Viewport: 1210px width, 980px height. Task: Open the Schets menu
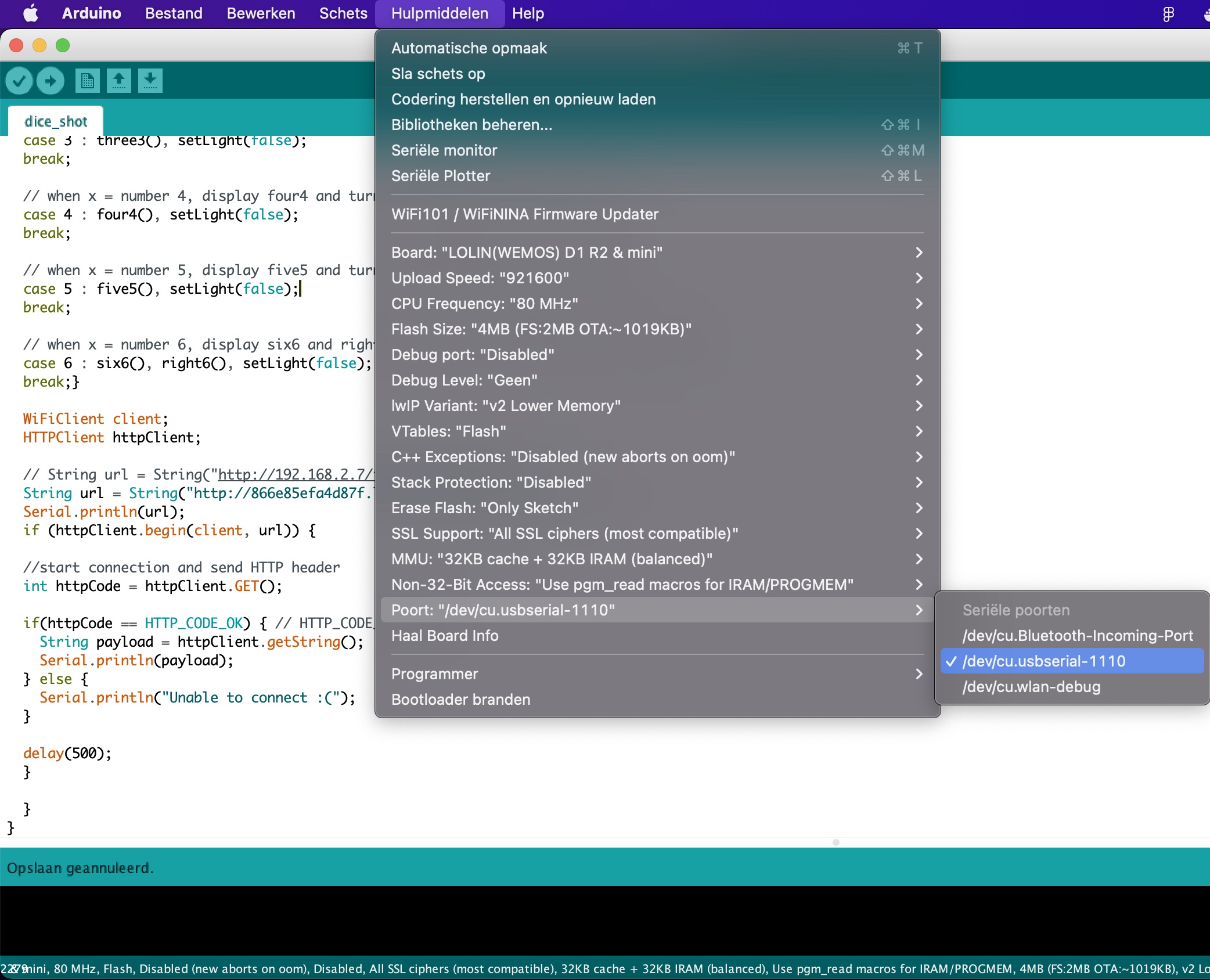click(343, 13)
